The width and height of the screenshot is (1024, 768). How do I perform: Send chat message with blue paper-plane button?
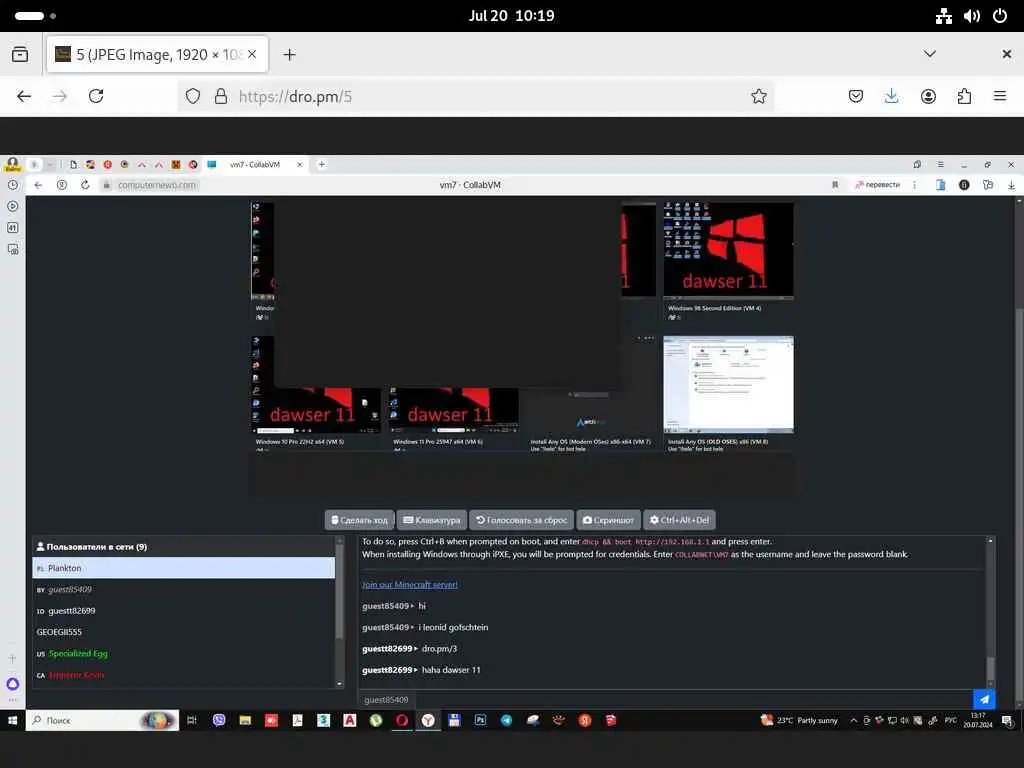(x=984, y=699)
